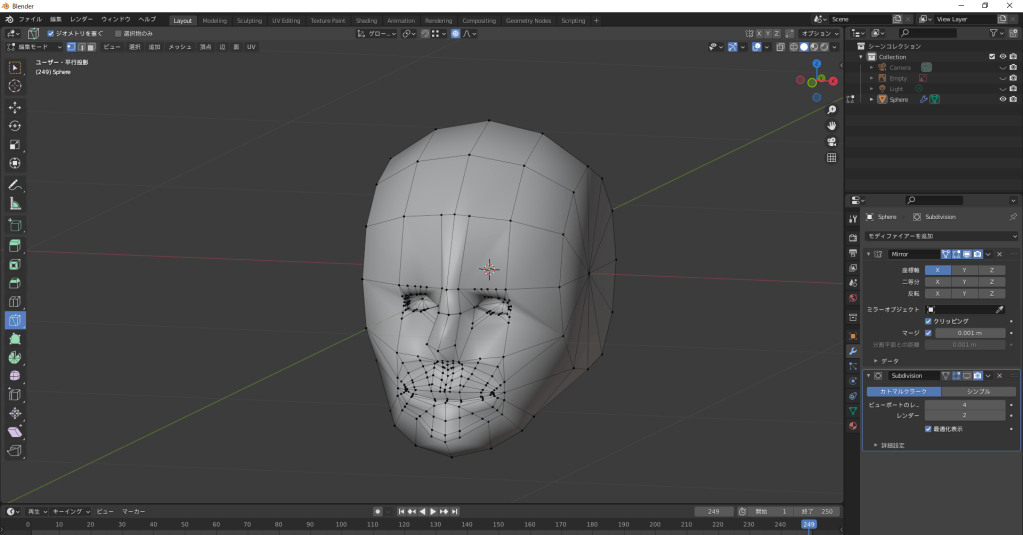Activate the Annotate pencil tool
The width and height of the screenshot is (1023, 535).
[15, 185]
